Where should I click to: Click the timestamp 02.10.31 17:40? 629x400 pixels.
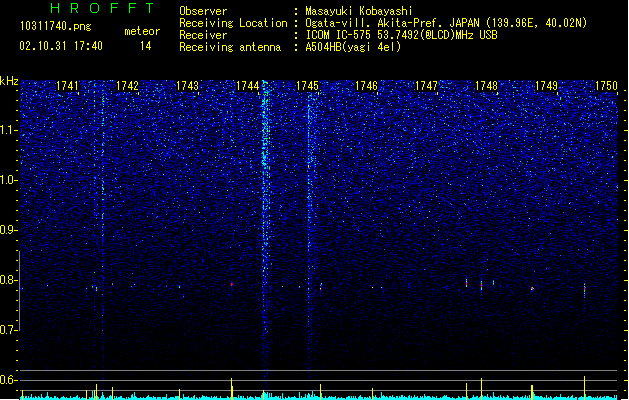tap(61, 46)
